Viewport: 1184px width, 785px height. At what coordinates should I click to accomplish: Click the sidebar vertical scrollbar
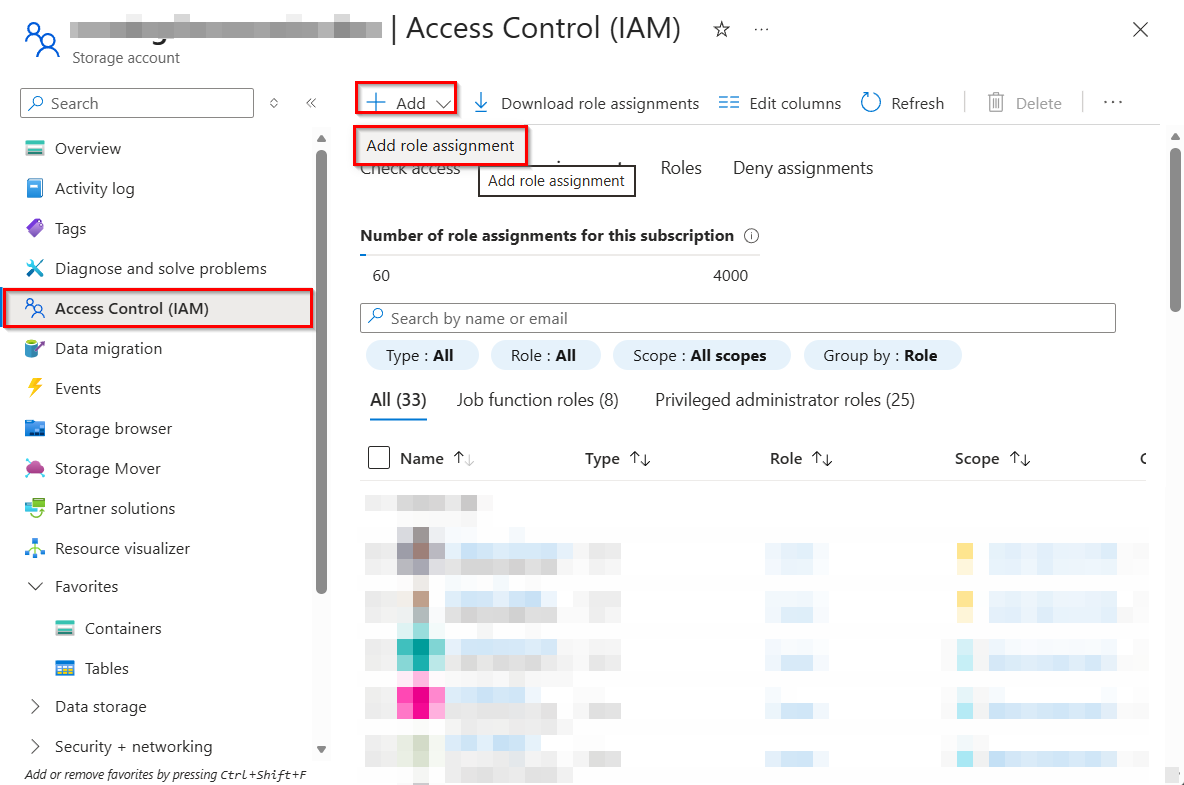[x=321, y=371]
